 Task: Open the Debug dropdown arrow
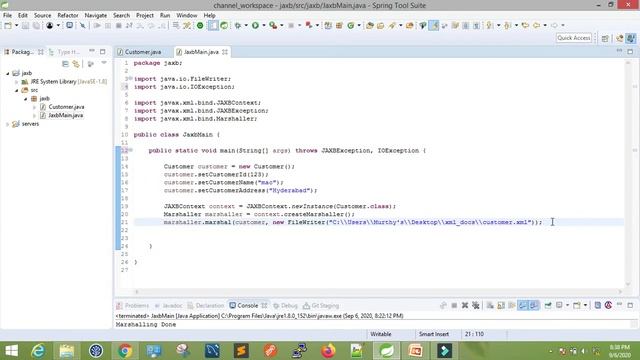(x=246, y=25)
